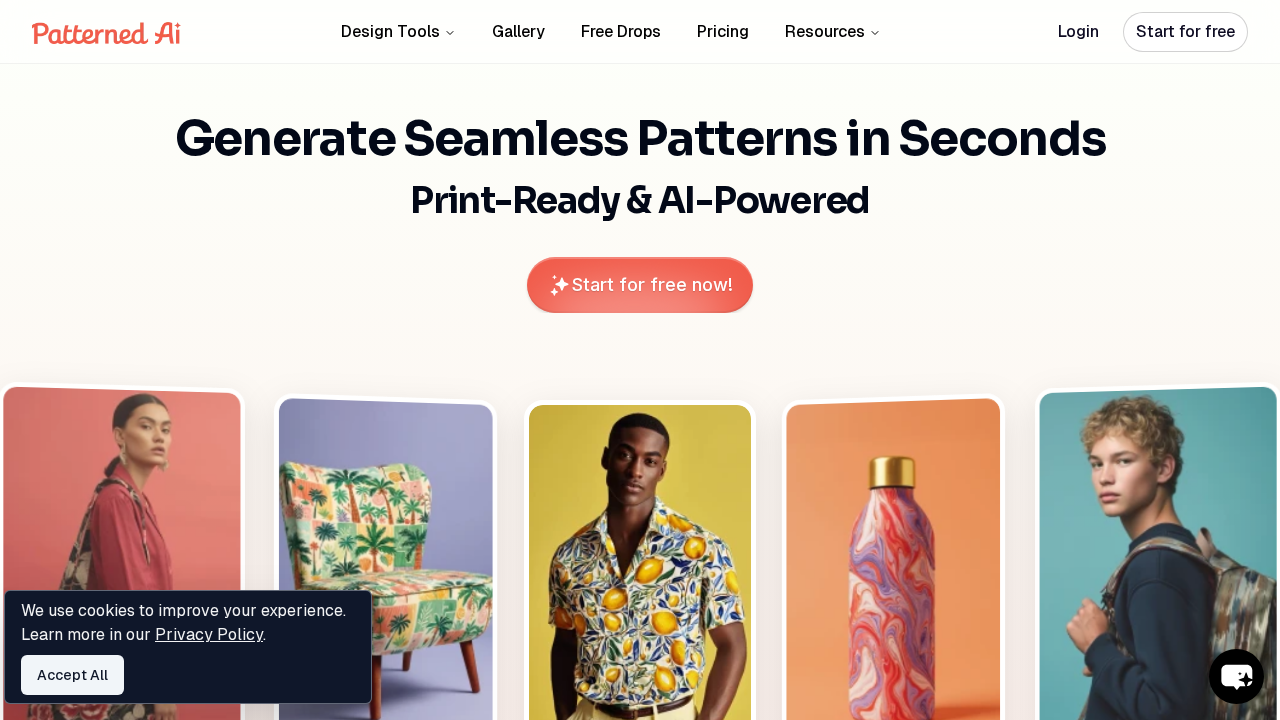
Task: Open the chat support bubble icon
Action: [1236, 677]
